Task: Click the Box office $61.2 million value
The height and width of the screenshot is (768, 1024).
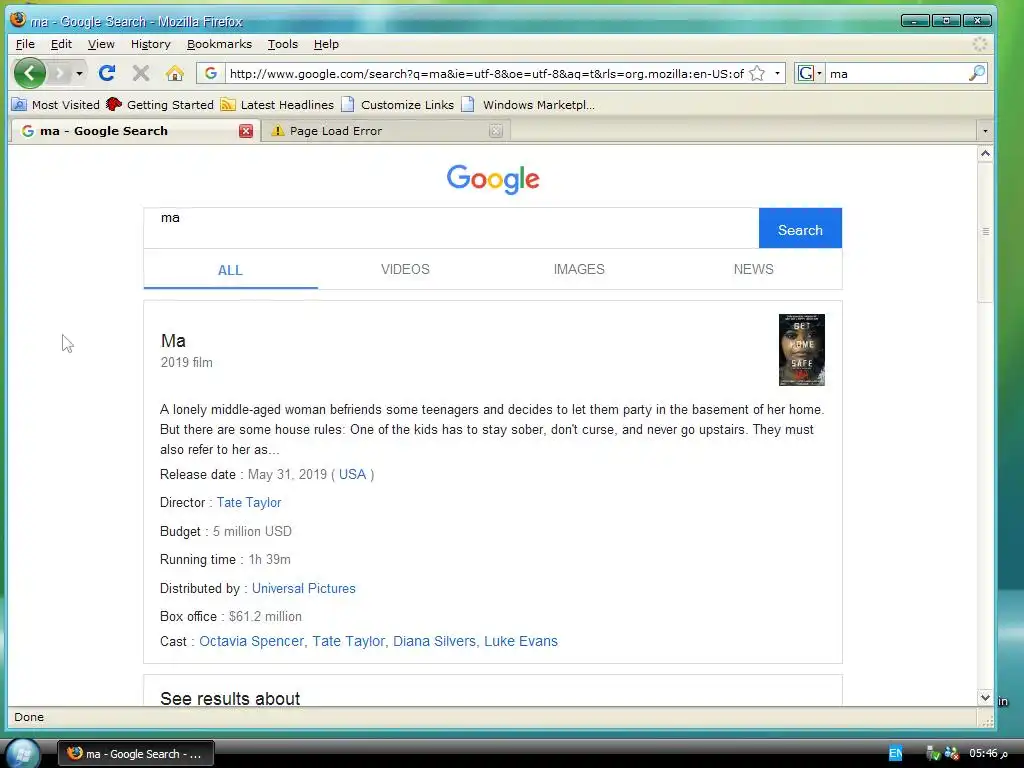Action: point(265,616)
